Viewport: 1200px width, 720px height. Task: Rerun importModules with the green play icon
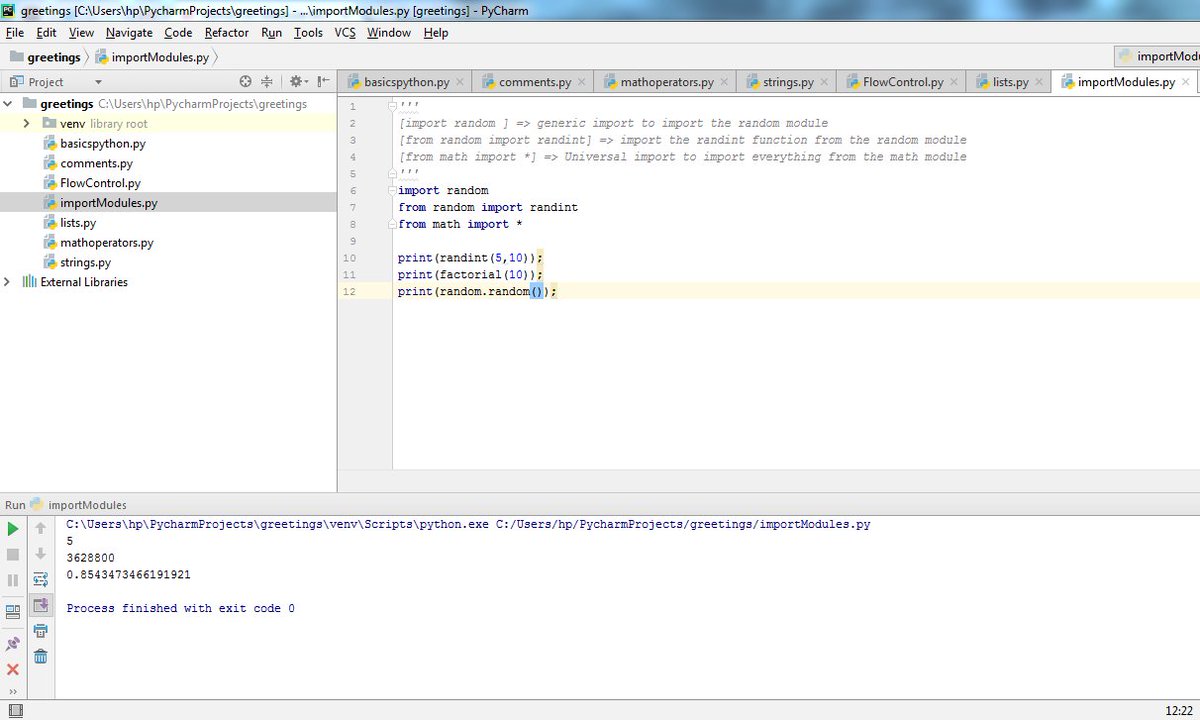click(x=13, y=528)
